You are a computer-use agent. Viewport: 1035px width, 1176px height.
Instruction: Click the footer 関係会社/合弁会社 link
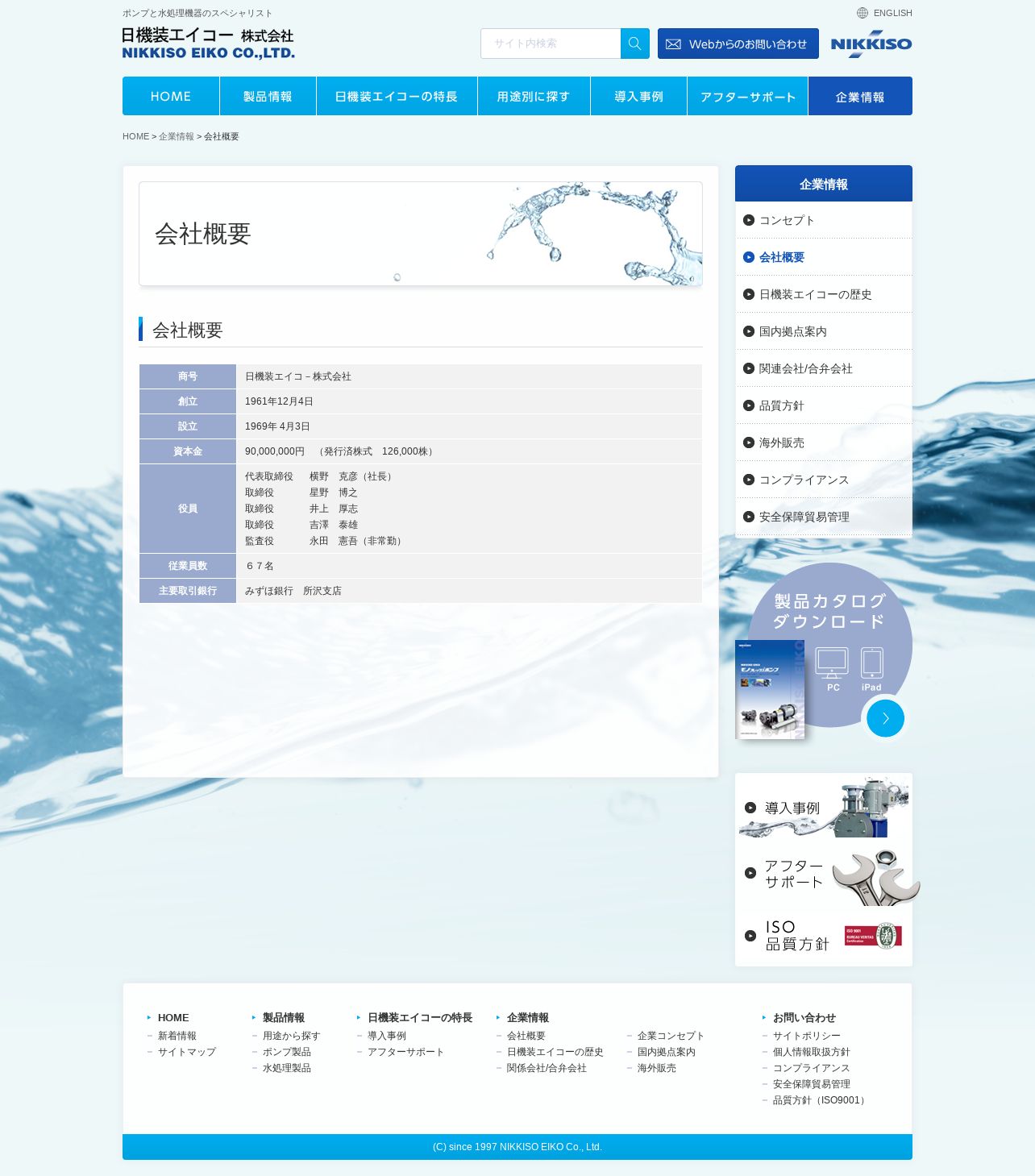click(547, 1068)
